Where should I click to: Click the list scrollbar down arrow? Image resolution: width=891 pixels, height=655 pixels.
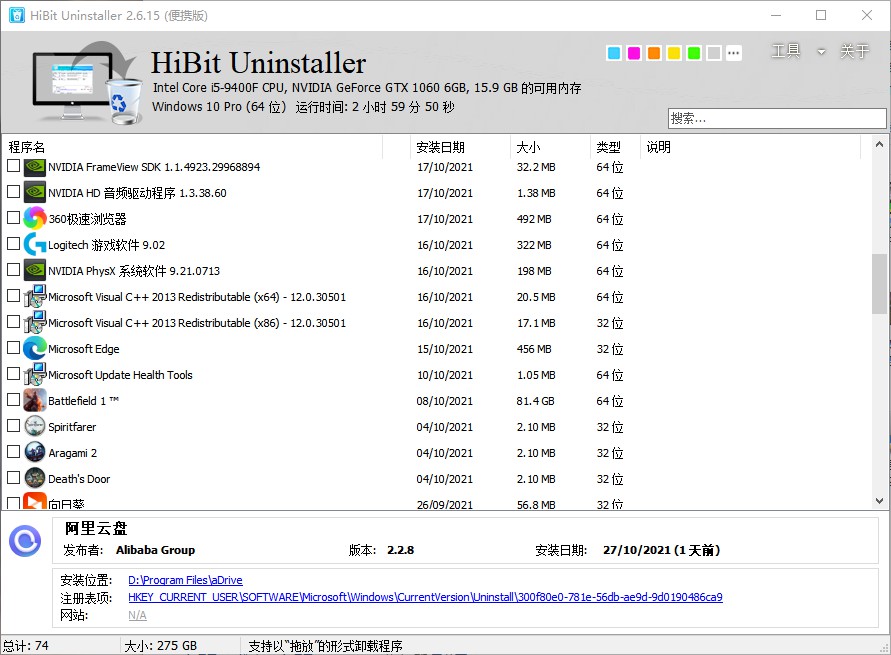[x=879, y=501]
